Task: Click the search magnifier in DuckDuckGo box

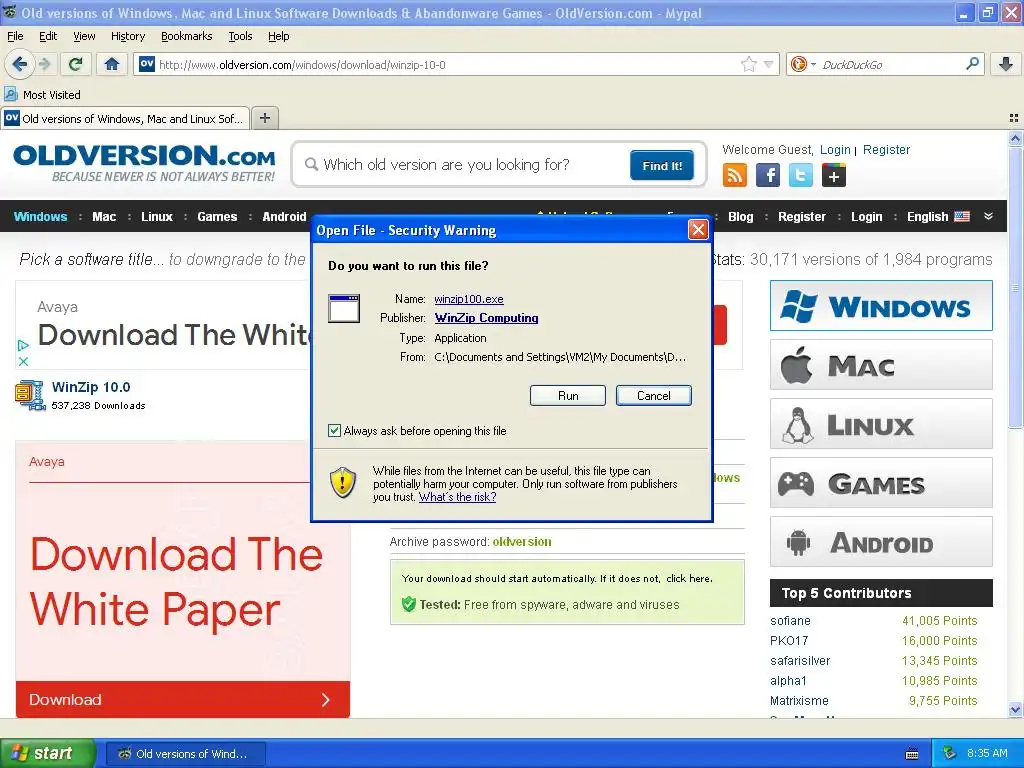Action: pos(972,64)
